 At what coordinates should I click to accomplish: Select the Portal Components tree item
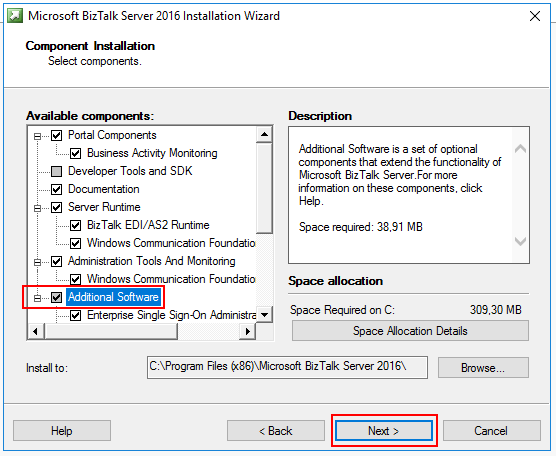click(112, 135)
